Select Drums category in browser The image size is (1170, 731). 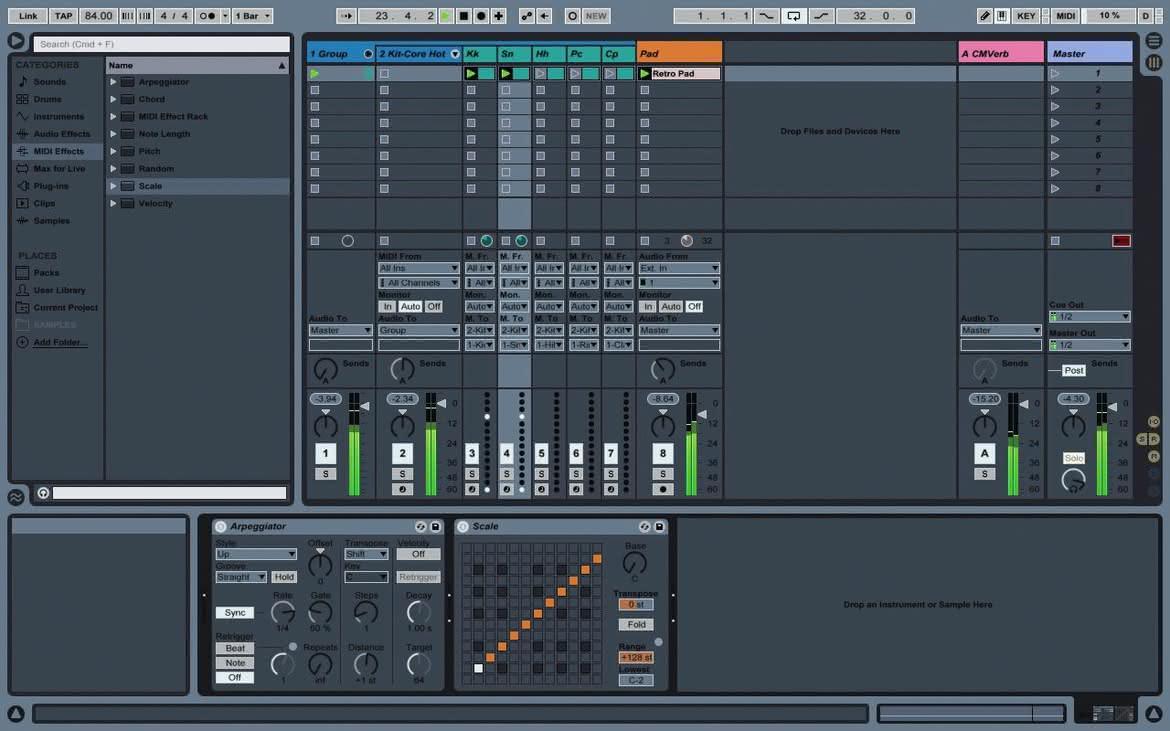tap(47, 99)
